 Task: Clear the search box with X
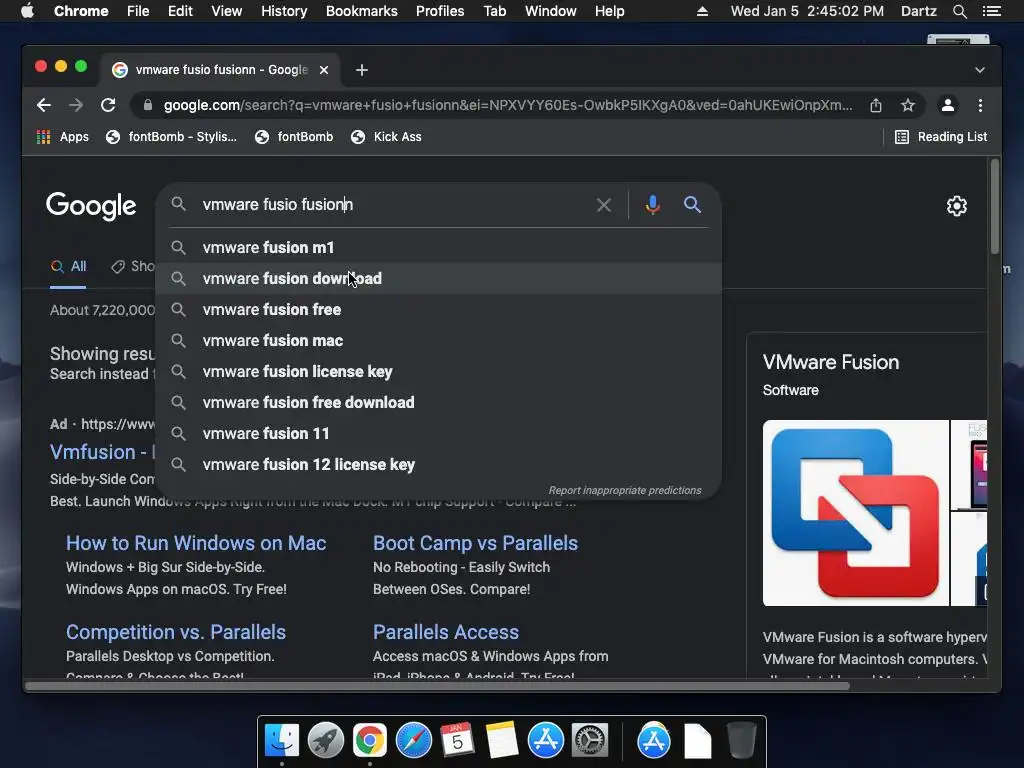coord(604,205)
